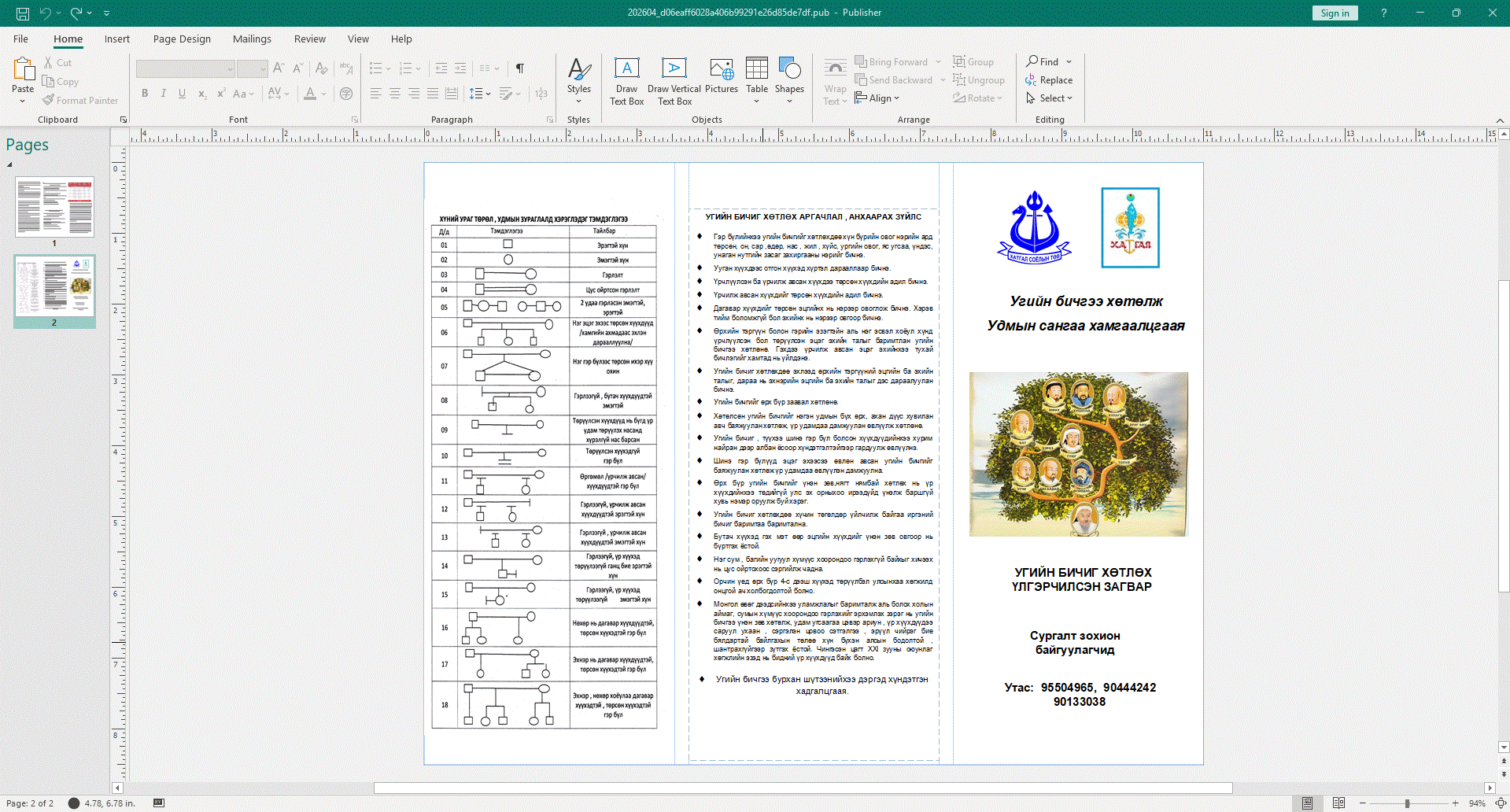Toggle single page view in status bar
This screenshot has width=1510, height=812.
(1307, 803)
